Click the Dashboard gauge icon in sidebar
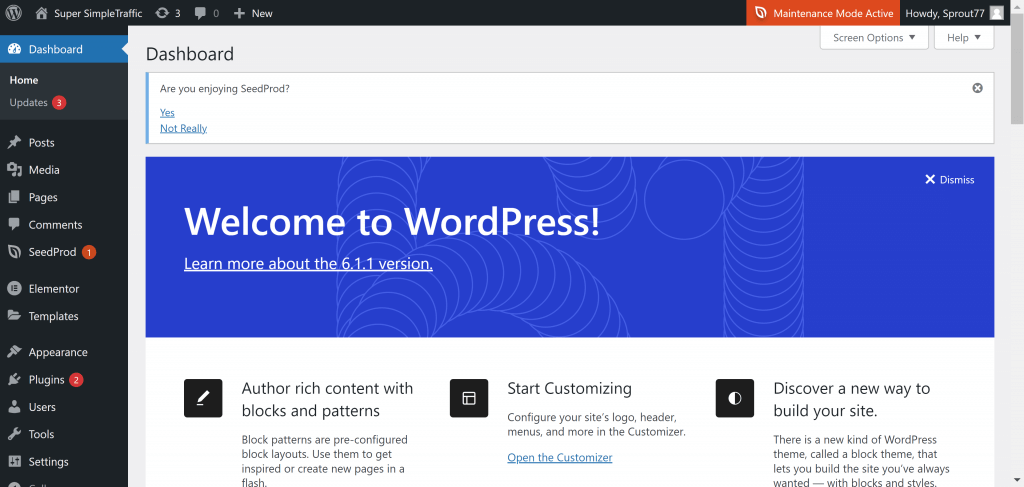1024x487 pixels. coord(14,49)
